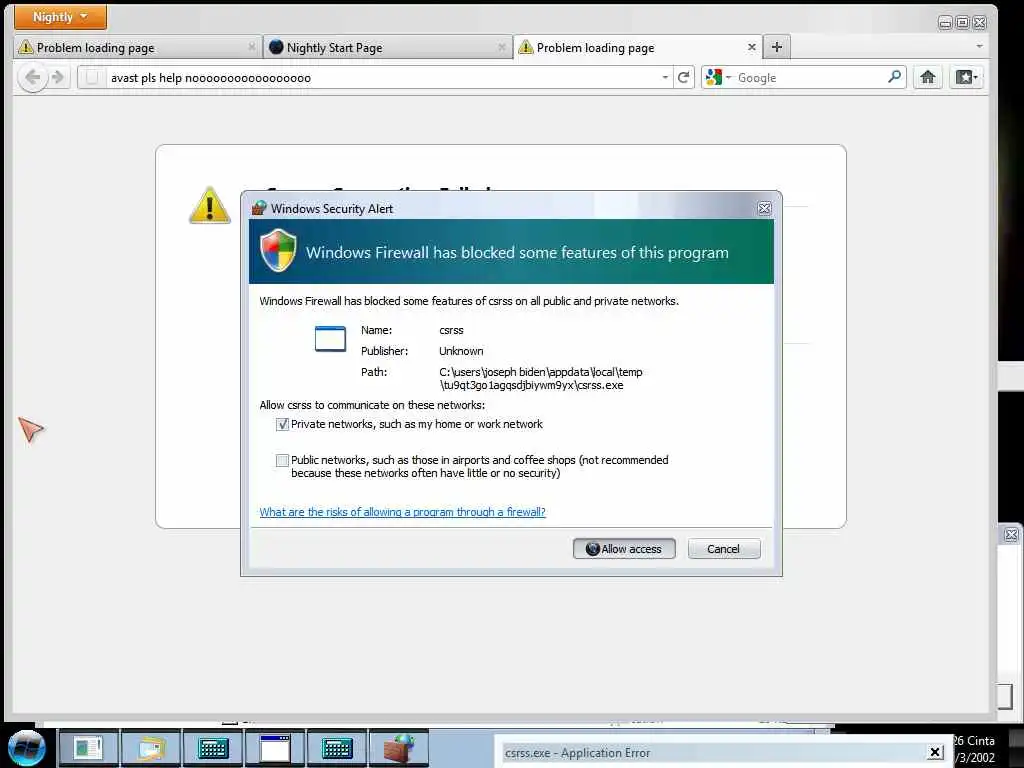This screenshot has height=768, width=1024.
Task: Close the Windows Security Alert dialog
Action: pyautogui.click(x=764, y=208)
